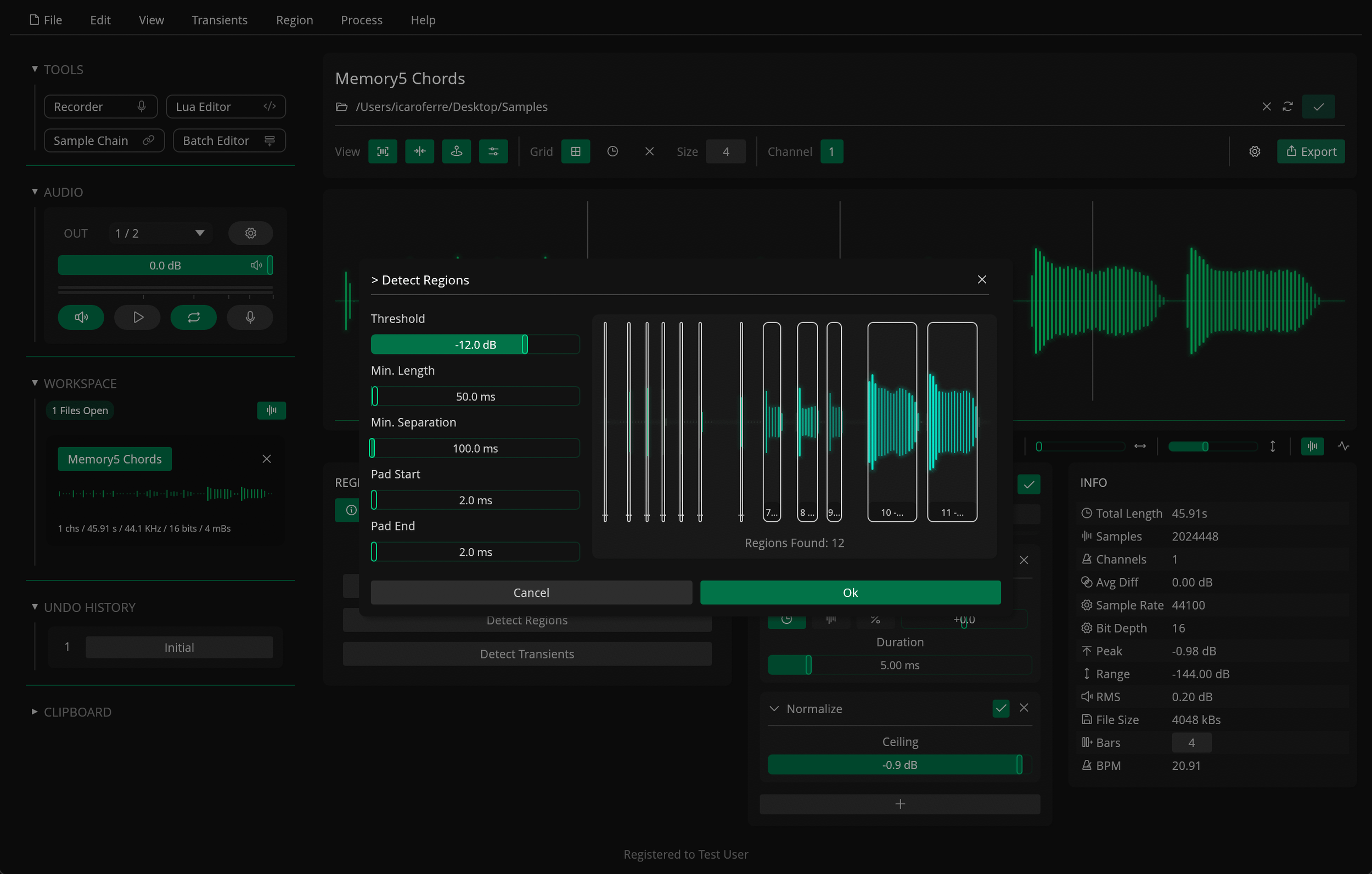1372x874 pixels.
Task: Open audio output settings gear
Action: (x=251, y=233)
